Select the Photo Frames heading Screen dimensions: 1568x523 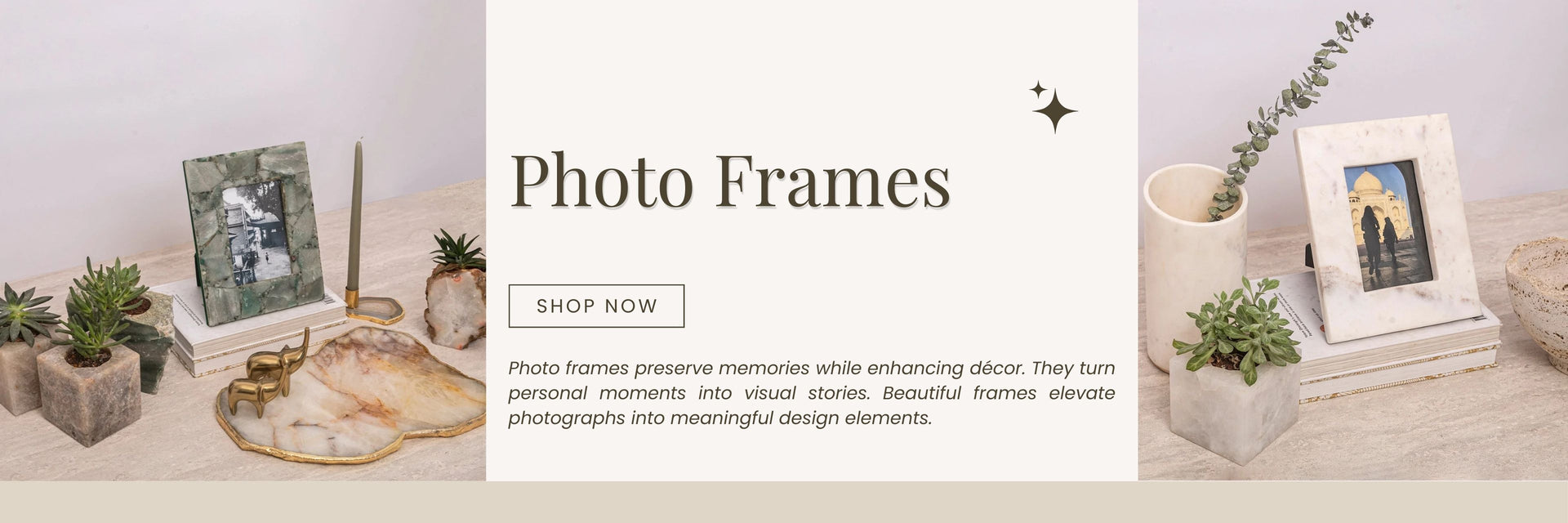click(x=730, y=179)
